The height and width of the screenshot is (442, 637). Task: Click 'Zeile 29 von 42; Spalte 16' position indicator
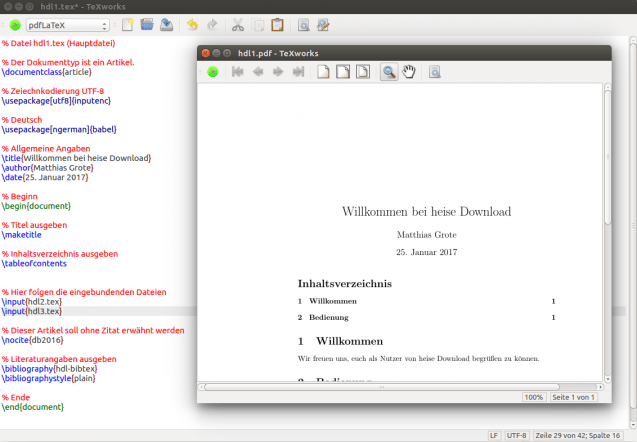pyautogui.click(x=578, y=436)
